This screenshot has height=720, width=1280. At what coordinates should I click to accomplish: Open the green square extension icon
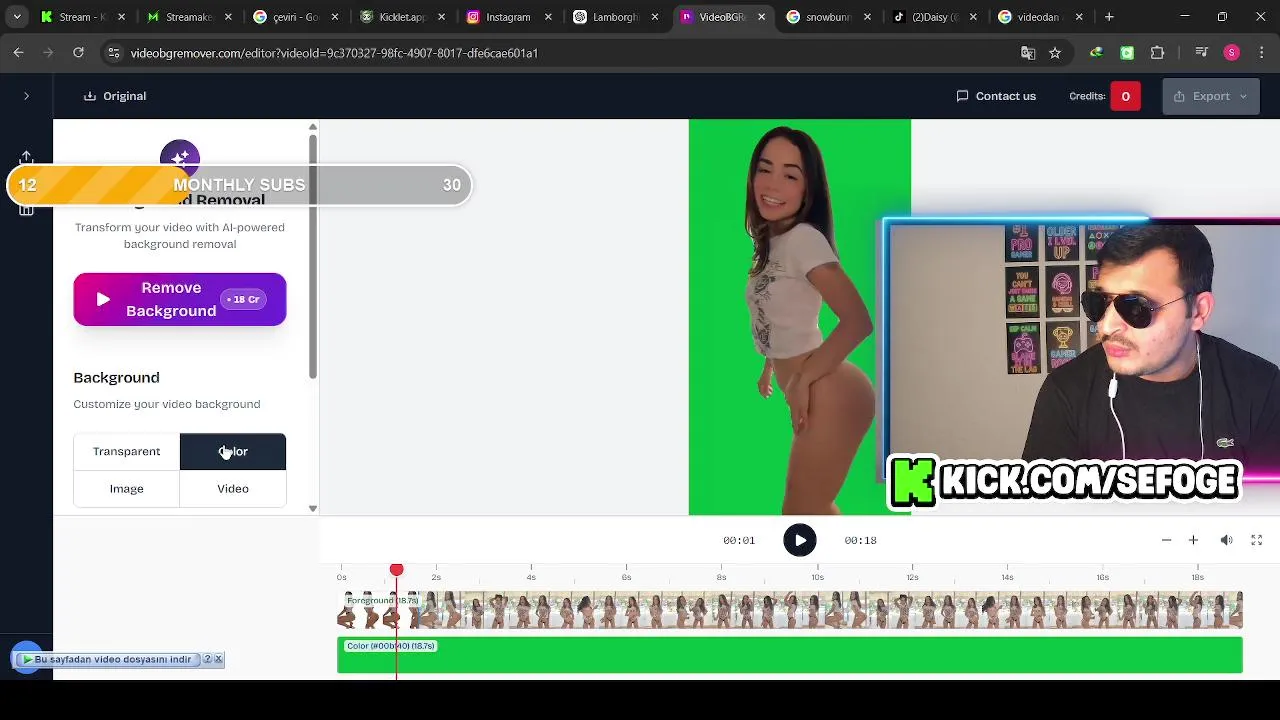(x=1127, y=53)
